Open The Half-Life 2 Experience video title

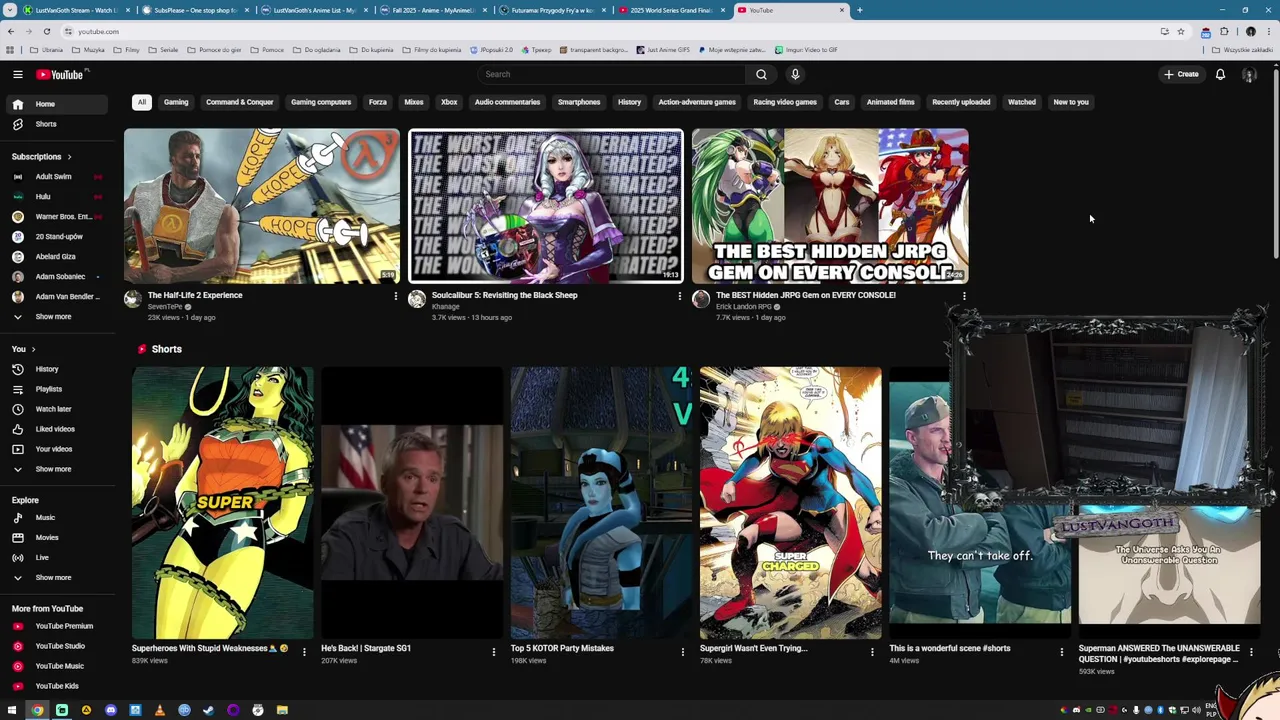pyautogui.click(x=195, y=295)
